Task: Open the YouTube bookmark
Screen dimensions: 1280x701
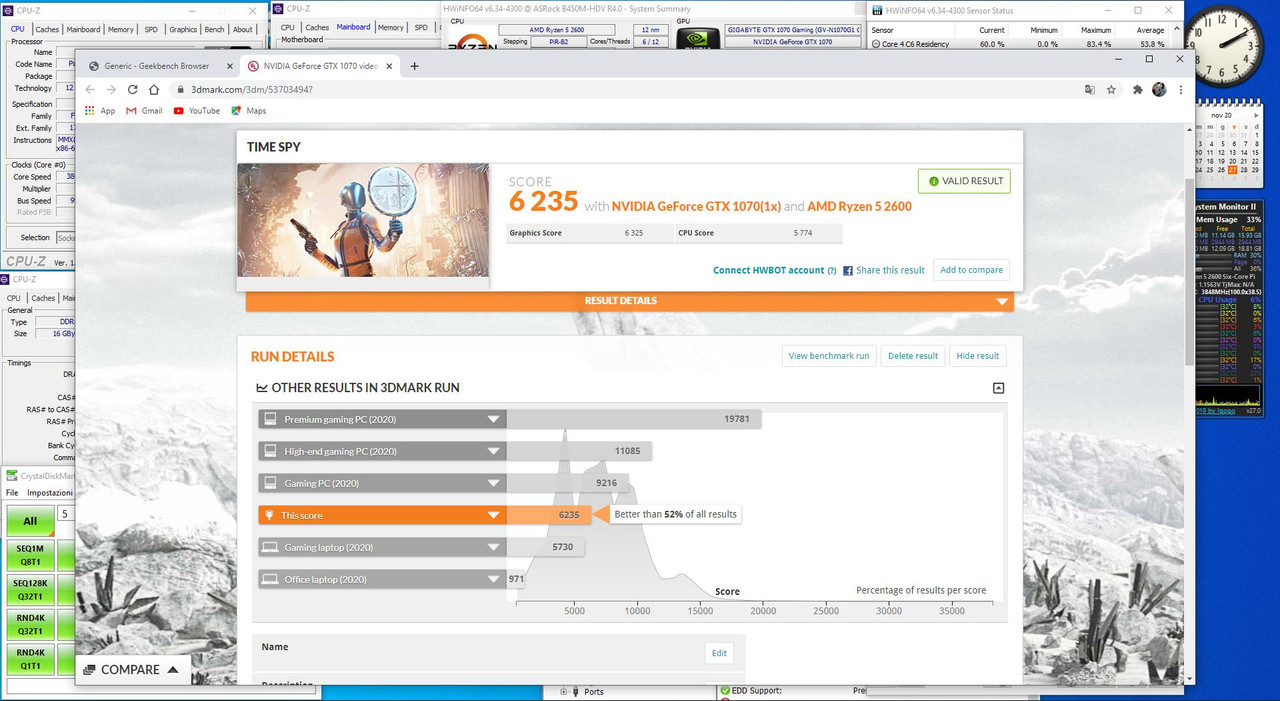Action: coord(196,110)
